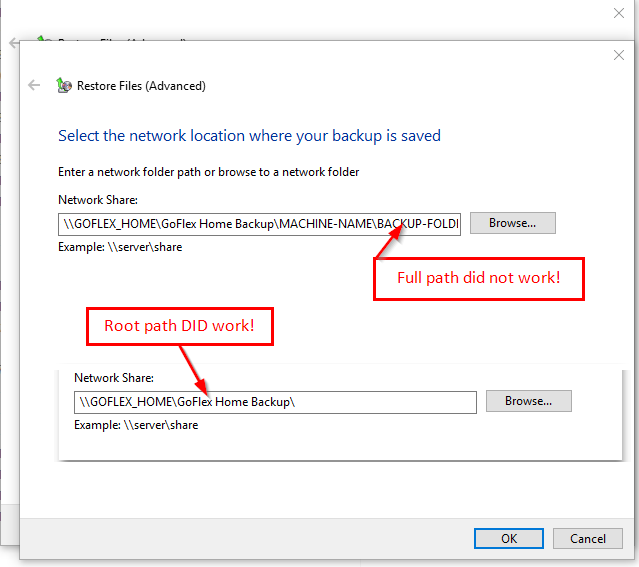Browse next to the full backup path field

[x=513, y=223]
